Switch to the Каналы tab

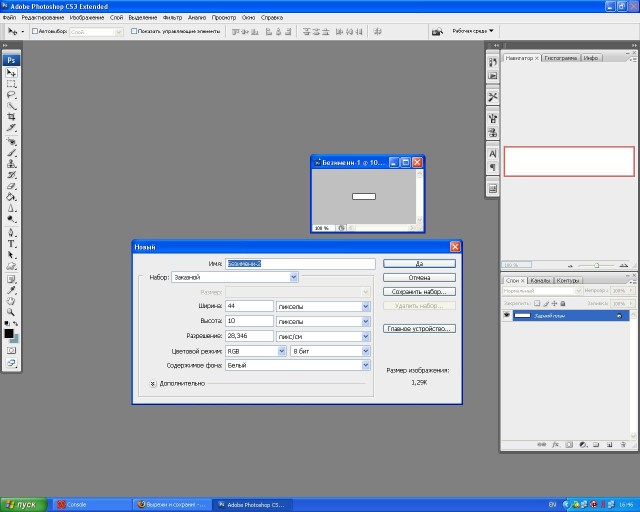[x=540, y=280]
